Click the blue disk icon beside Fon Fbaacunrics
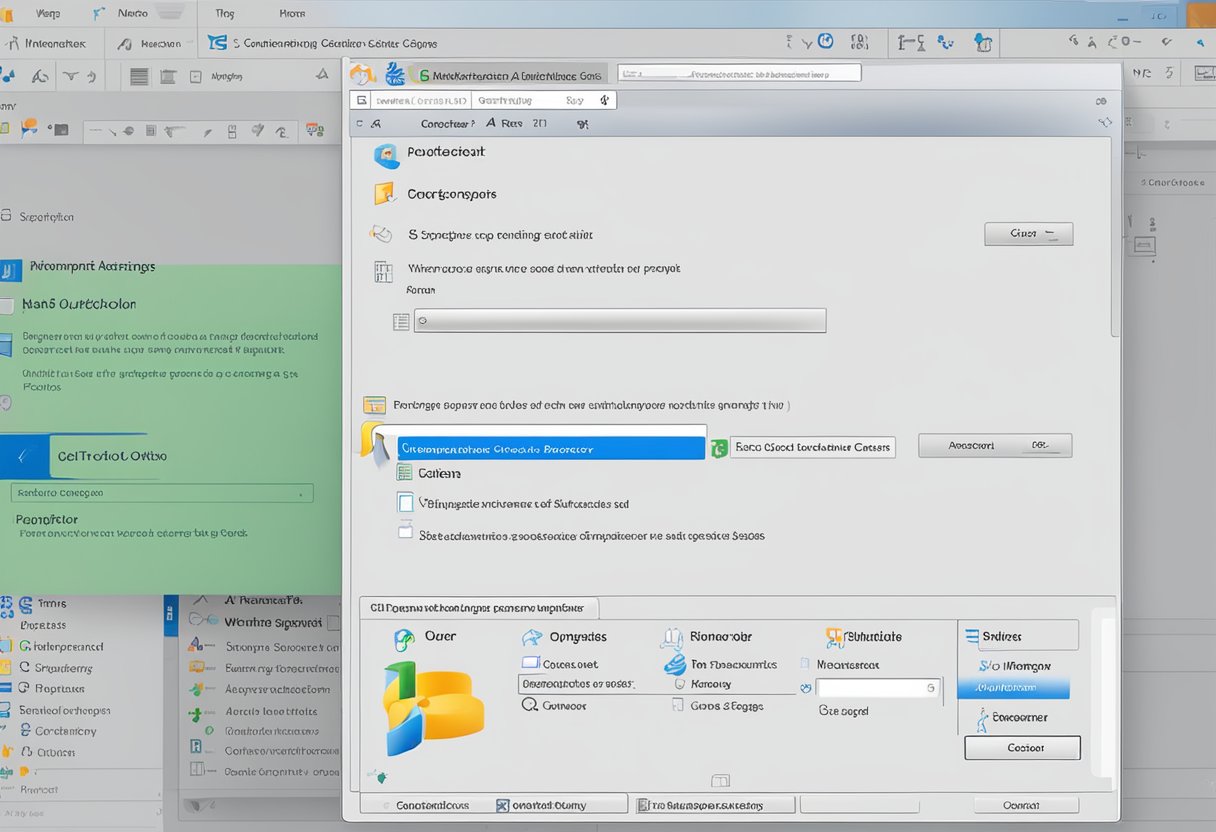This screenshot has width=1216, height=832. click(x=675, y=665)
